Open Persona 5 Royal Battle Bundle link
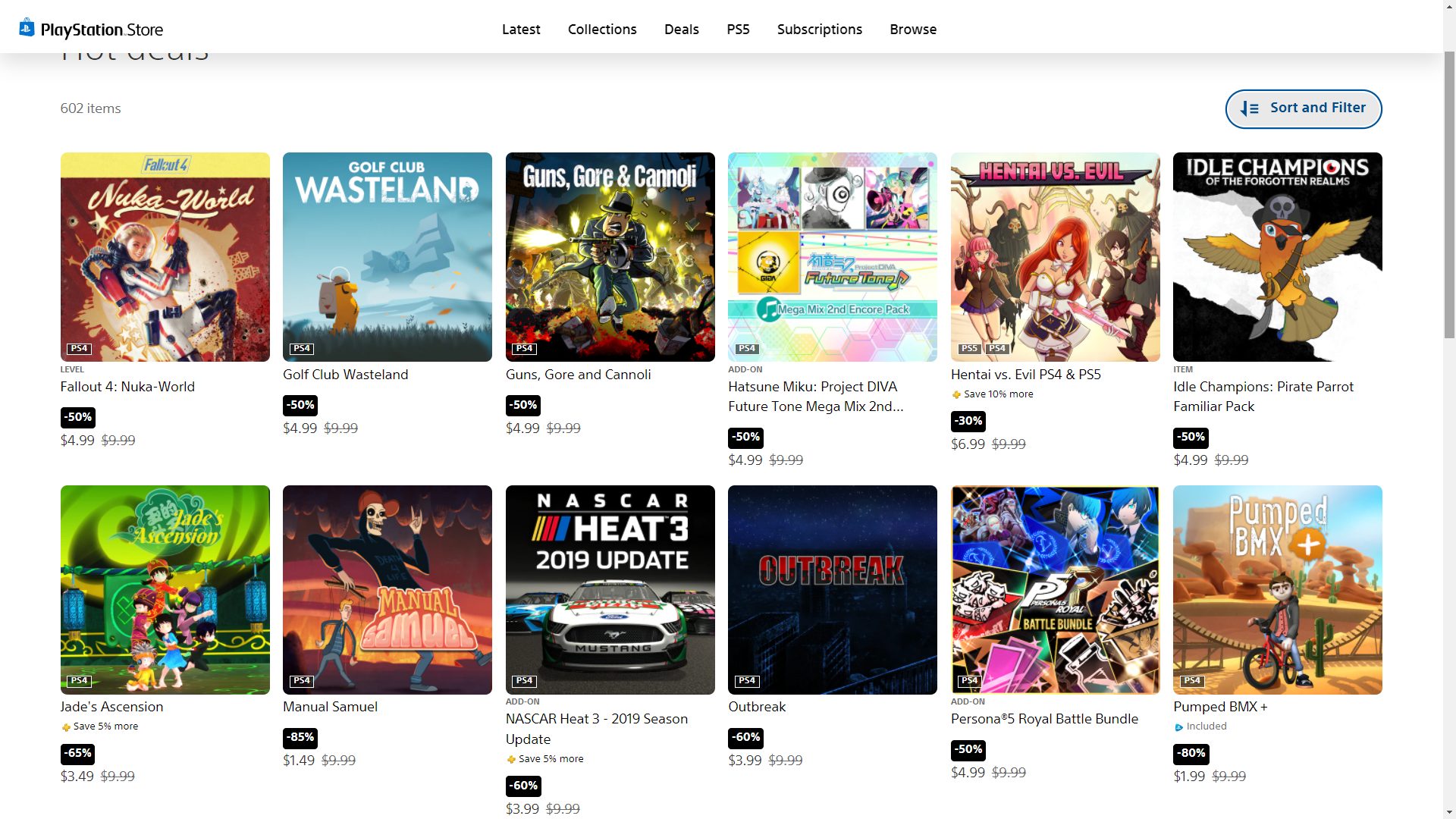This screenshot has height=819, width=1456. coord(1044,719)
